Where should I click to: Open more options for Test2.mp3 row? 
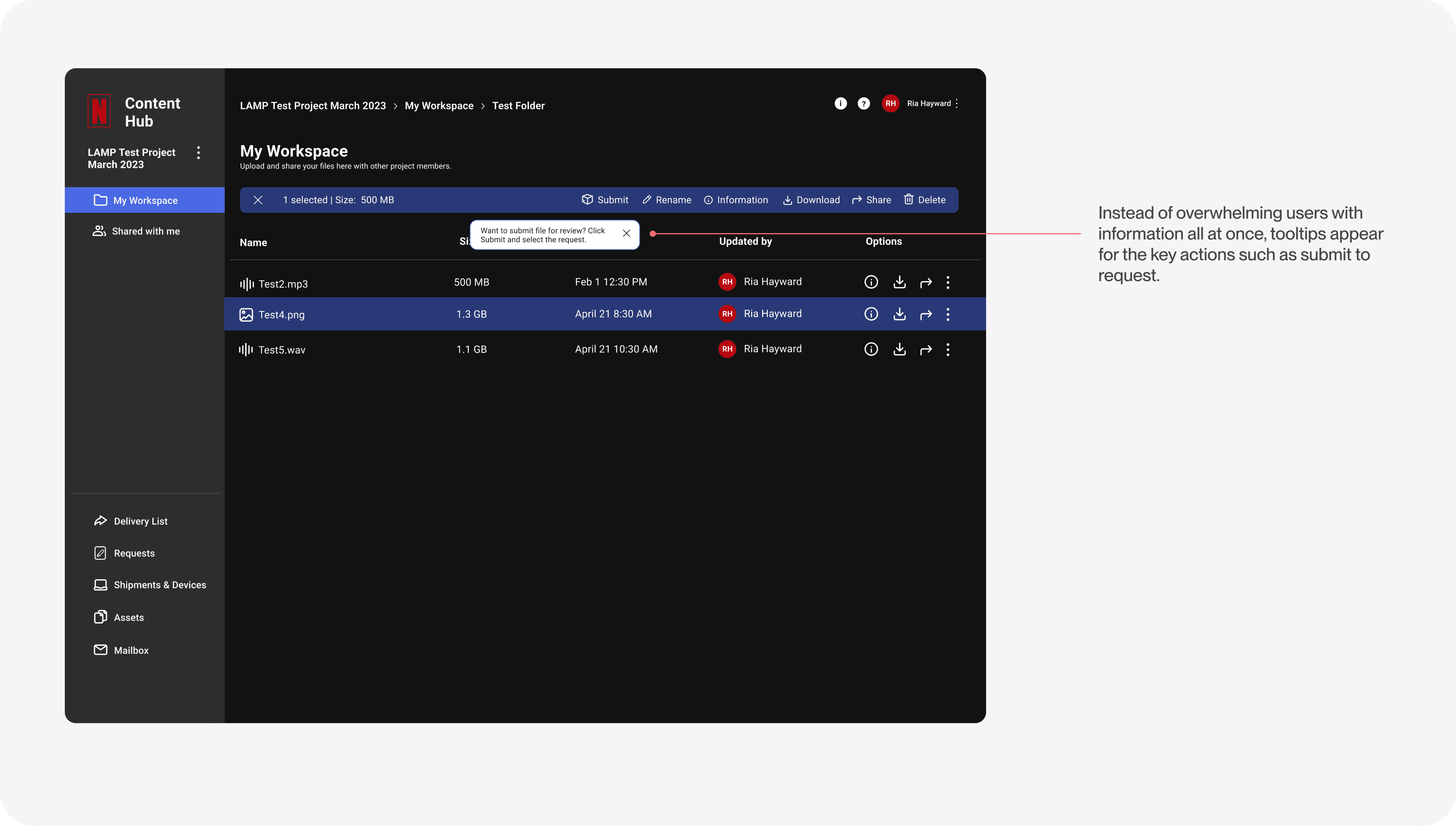click(948, 283)
